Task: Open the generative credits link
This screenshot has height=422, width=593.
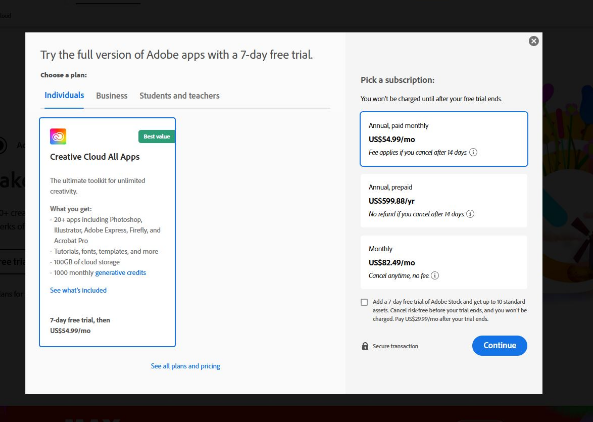Action: tap(121, 273)
